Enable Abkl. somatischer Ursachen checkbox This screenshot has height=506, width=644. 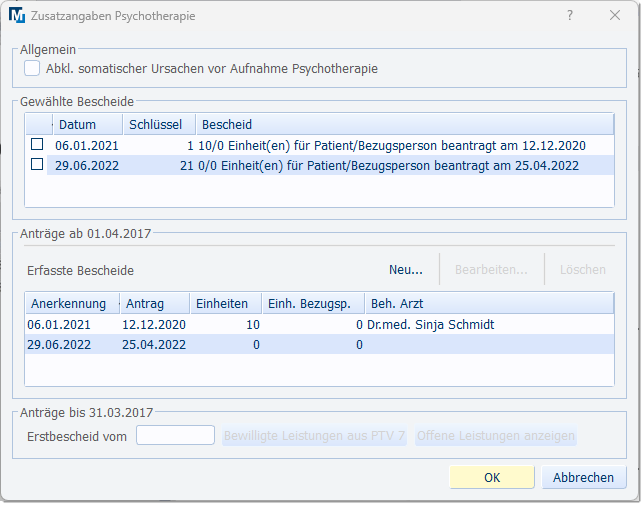coord(32,68)
